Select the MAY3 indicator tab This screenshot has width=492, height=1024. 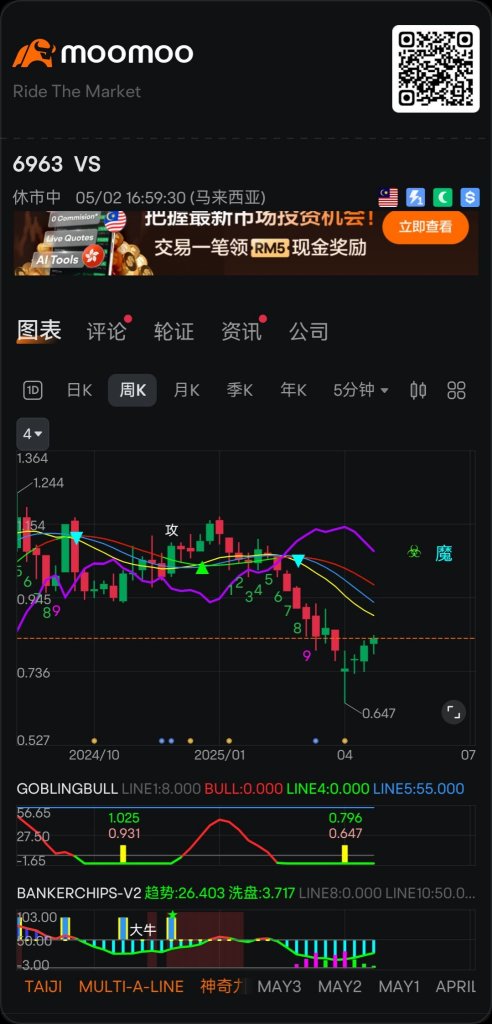click(x=279, y=986)
